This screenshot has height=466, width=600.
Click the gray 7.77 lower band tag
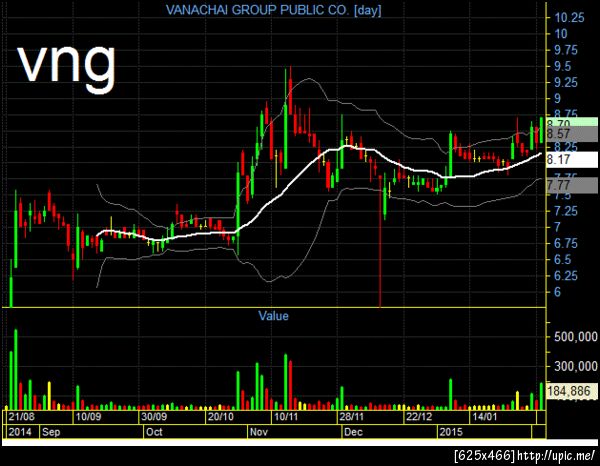pyautogui.click(x=572, y=186)
